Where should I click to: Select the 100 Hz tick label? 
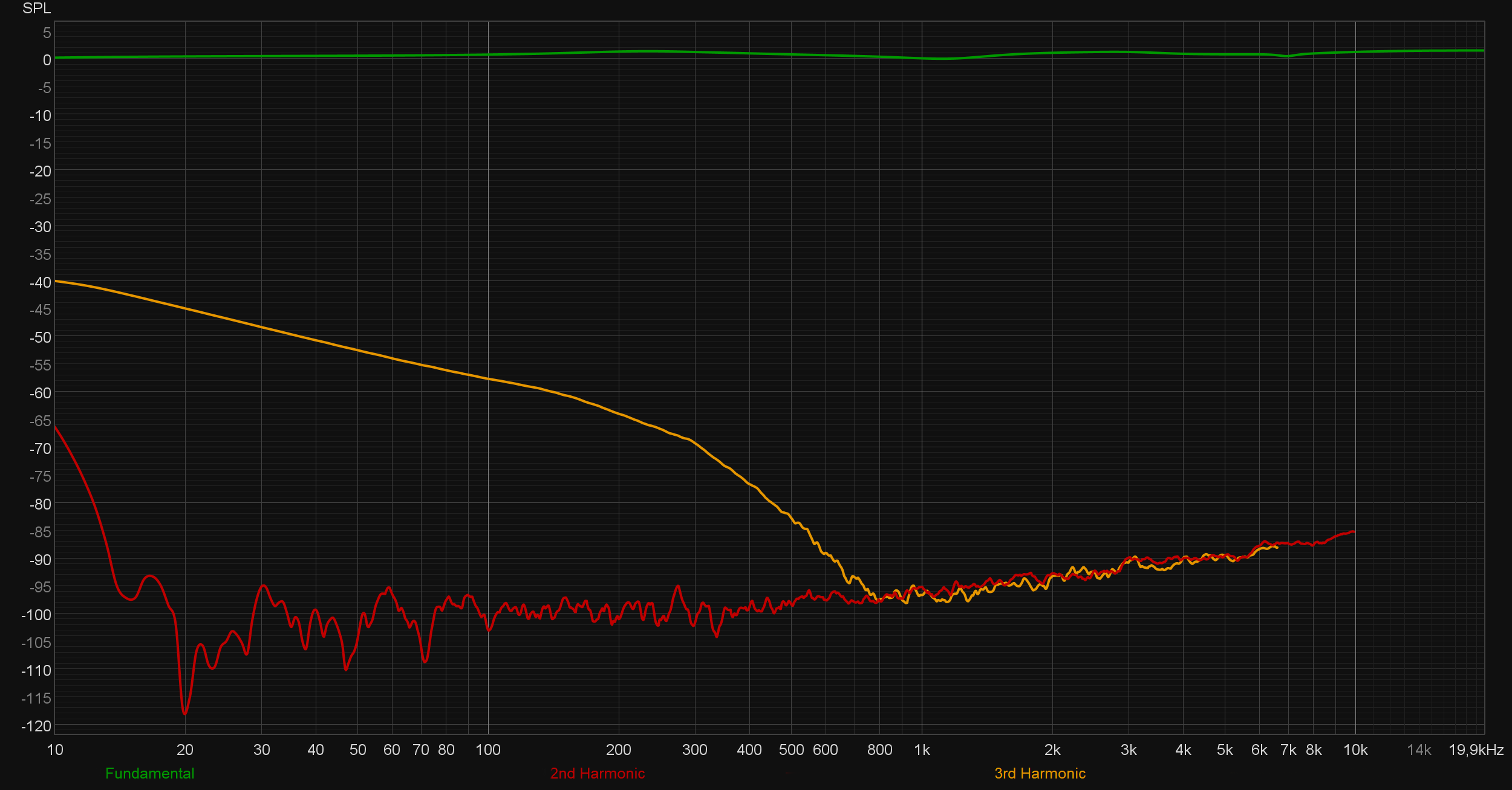[487, 750]
